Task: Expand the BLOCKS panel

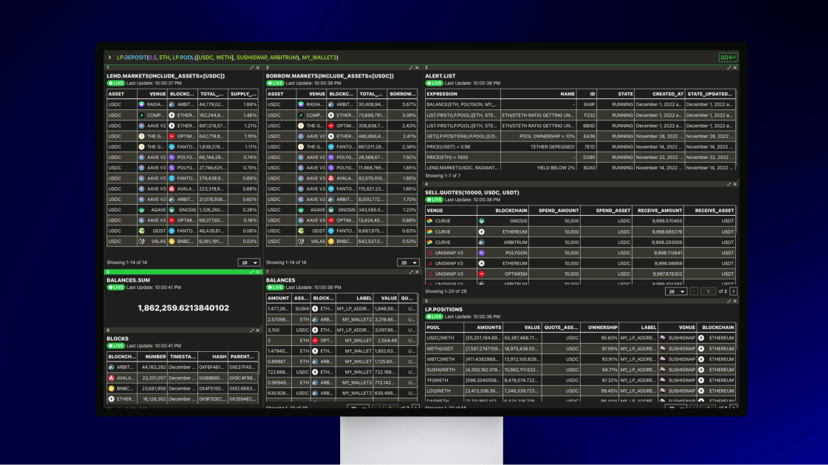Action: point(251,330)
